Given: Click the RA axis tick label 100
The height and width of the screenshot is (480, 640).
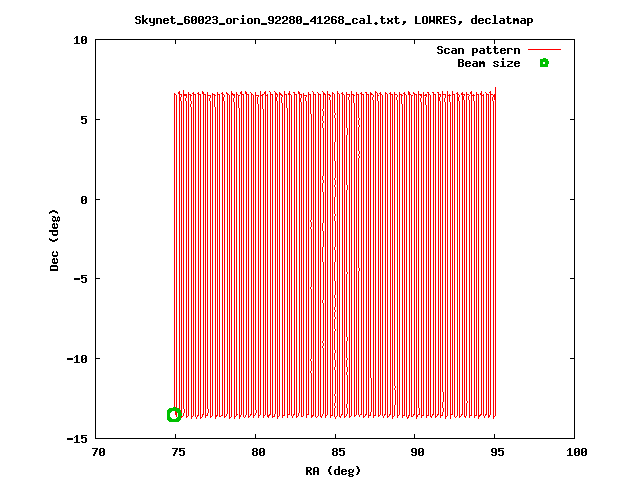Looking at the screenshot, I should (x=577, y=452).
